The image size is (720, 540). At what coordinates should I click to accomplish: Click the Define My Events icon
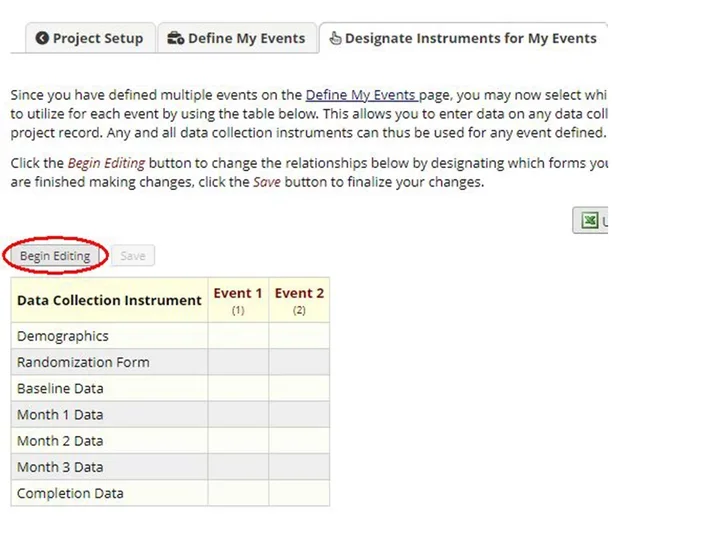coord(175,39)
